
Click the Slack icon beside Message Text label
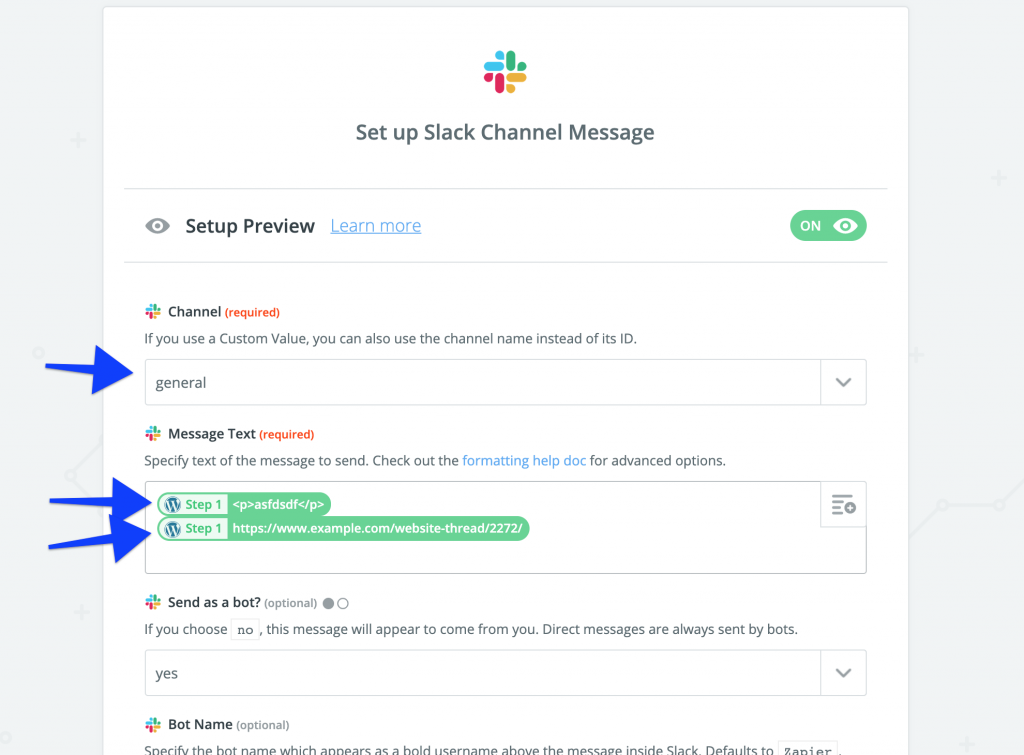point(154,433)
